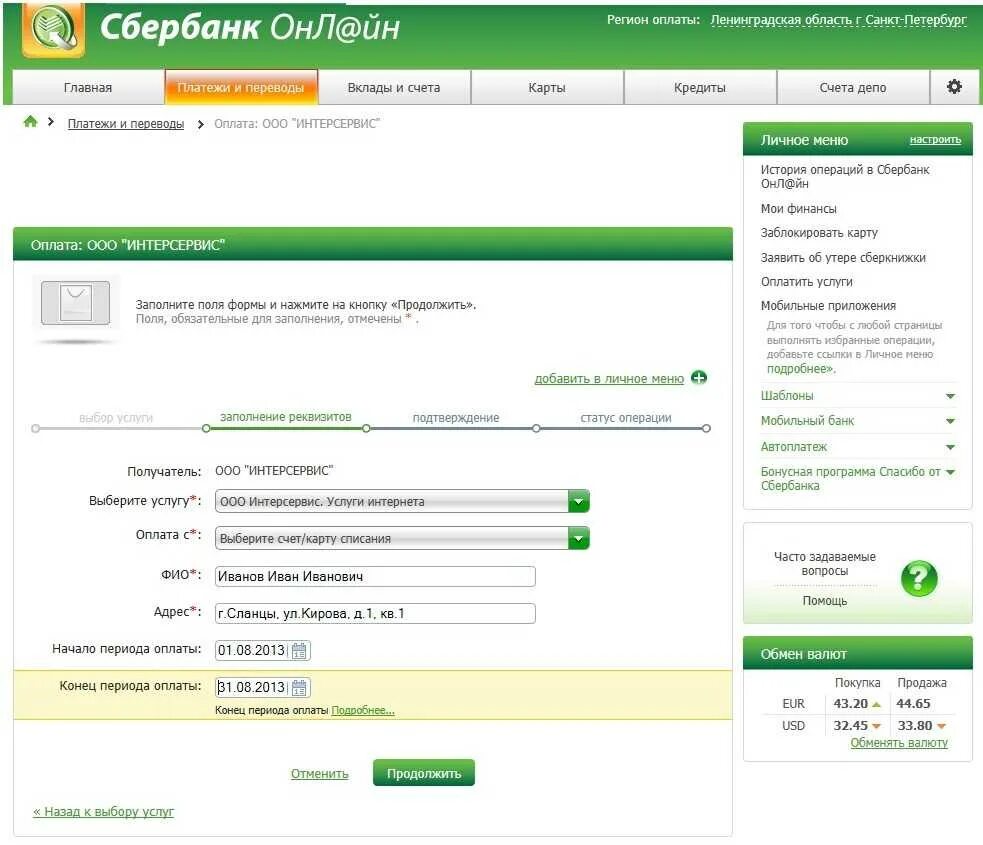Click Заблокировать карту in personal menu

pyautogui.click(x=819, y=233)
